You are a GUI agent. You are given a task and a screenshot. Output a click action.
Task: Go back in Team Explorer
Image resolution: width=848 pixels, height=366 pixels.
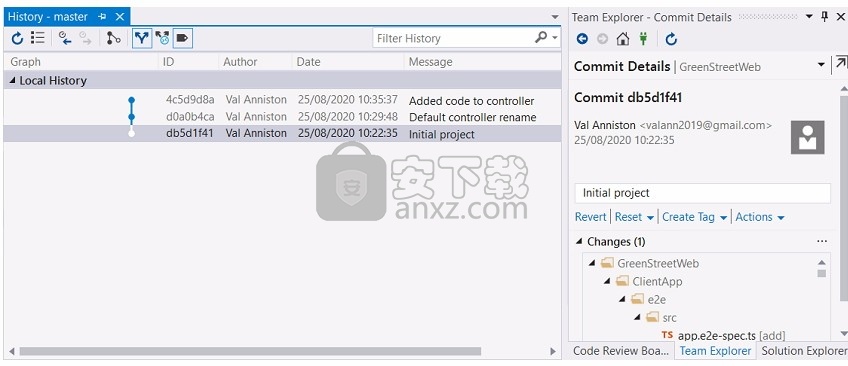coord(582,38)
